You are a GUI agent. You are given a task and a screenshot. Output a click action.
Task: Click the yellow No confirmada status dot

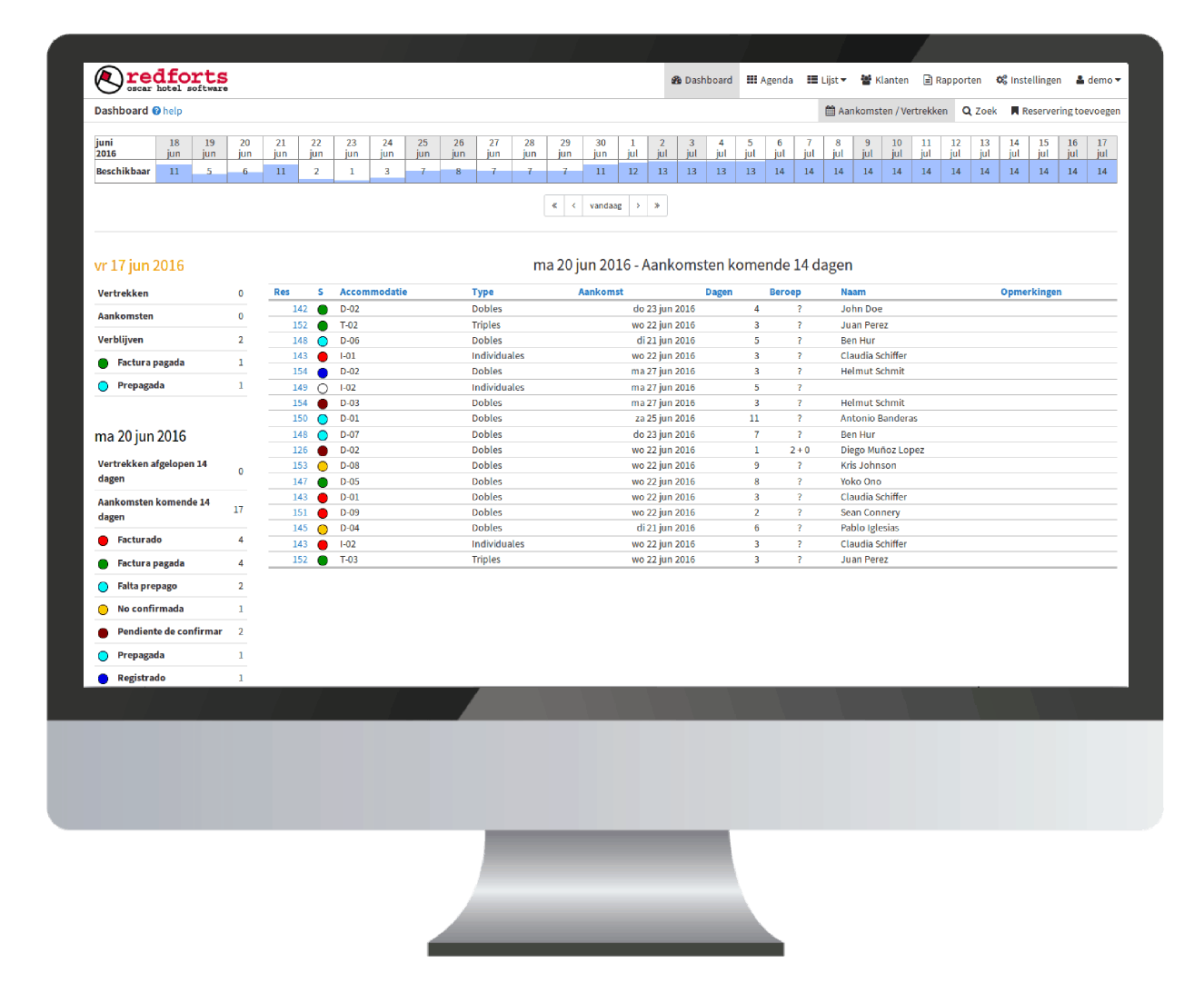103,610
